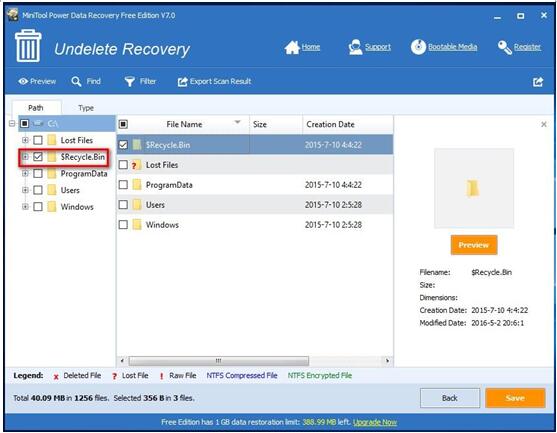The image size is (557, 433).
Task: Click the Home house icon
Action: pyautogui.click(x=292, y=47)
